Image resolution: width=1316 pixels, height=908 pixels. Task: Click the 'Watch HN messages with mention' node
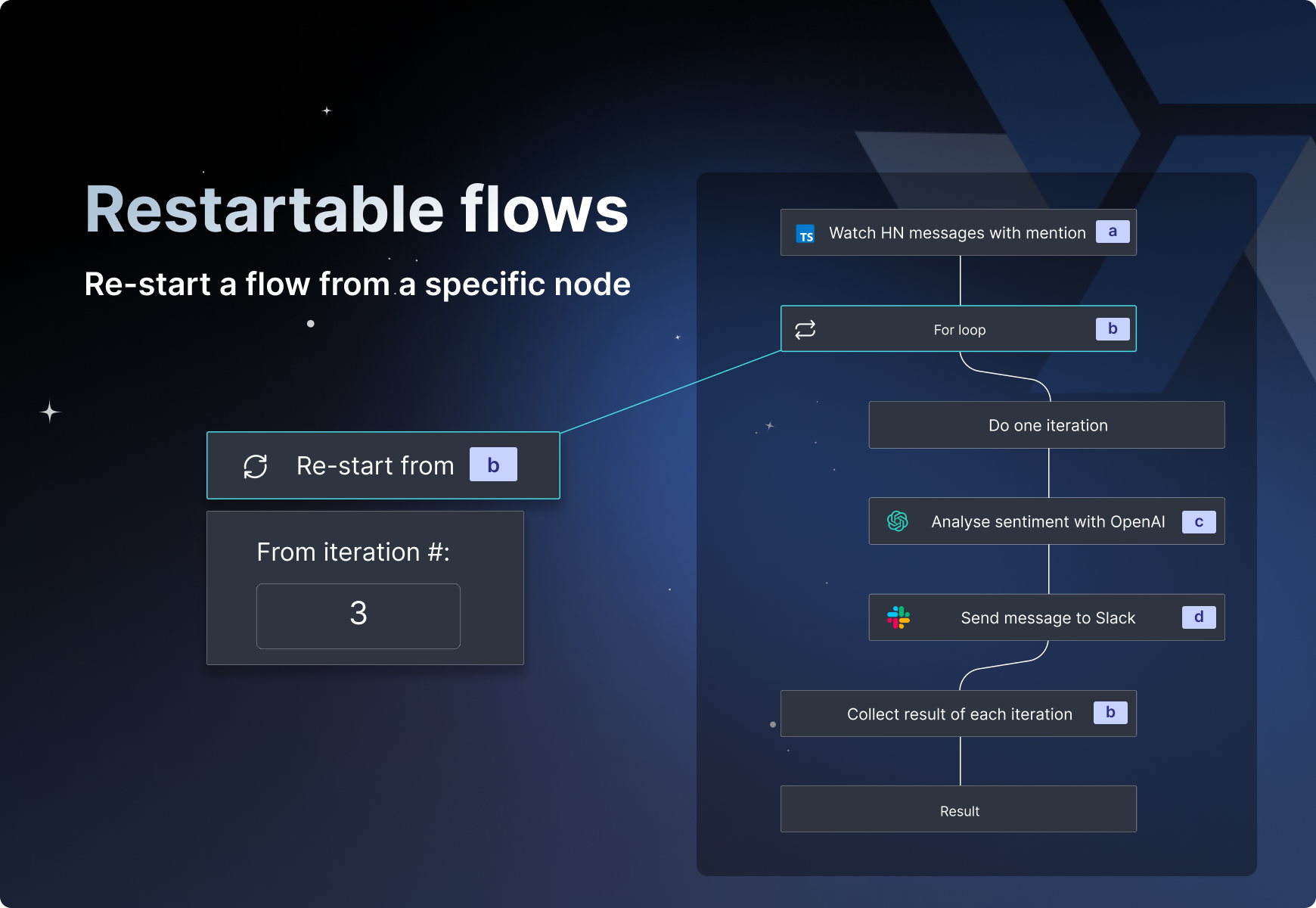(x=958, y=232)
